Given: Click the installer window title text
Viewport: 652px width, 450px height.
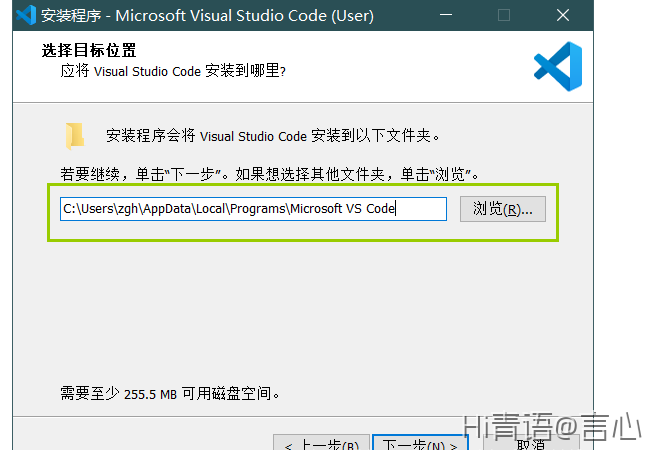Looking at the screenshot, I should point(207,15).
